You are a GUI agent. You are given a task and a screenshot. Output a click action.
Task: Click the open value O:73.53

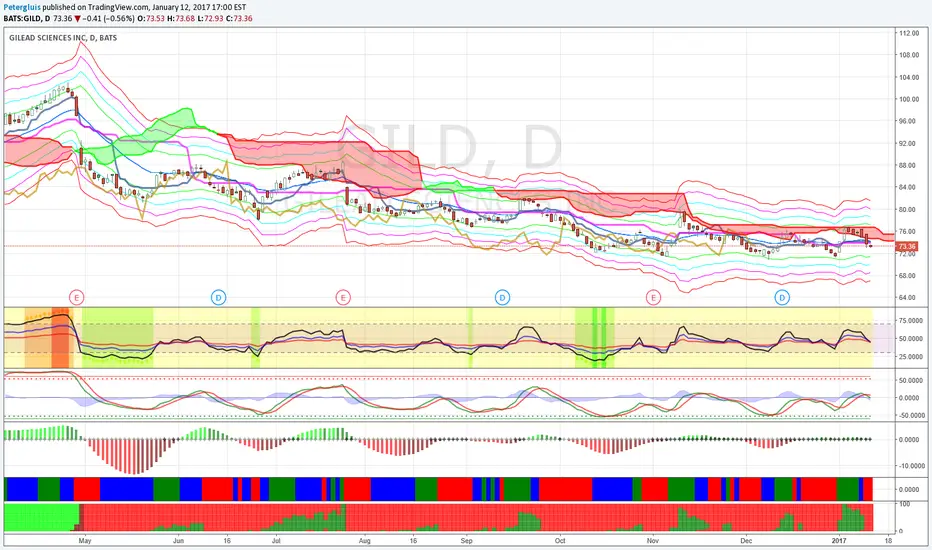coord(151,18)
